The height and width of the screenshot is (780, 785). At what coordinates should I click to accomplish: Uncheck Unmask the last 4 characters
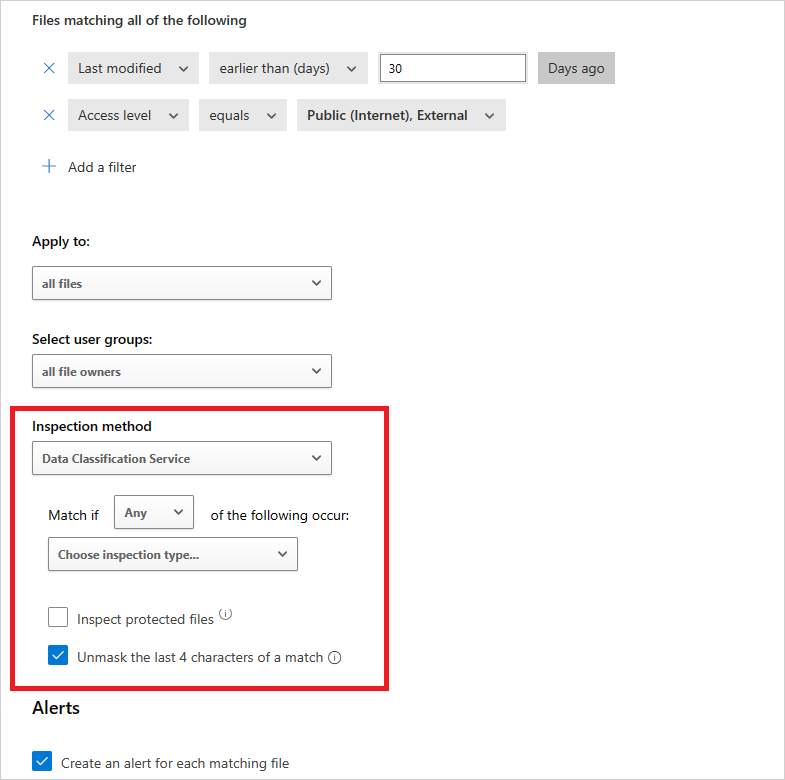point(58,657)
